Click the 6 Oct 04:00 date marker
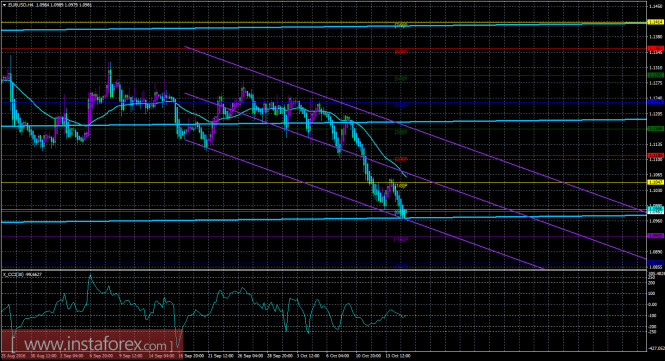The image size is (665, 361). 338,356
